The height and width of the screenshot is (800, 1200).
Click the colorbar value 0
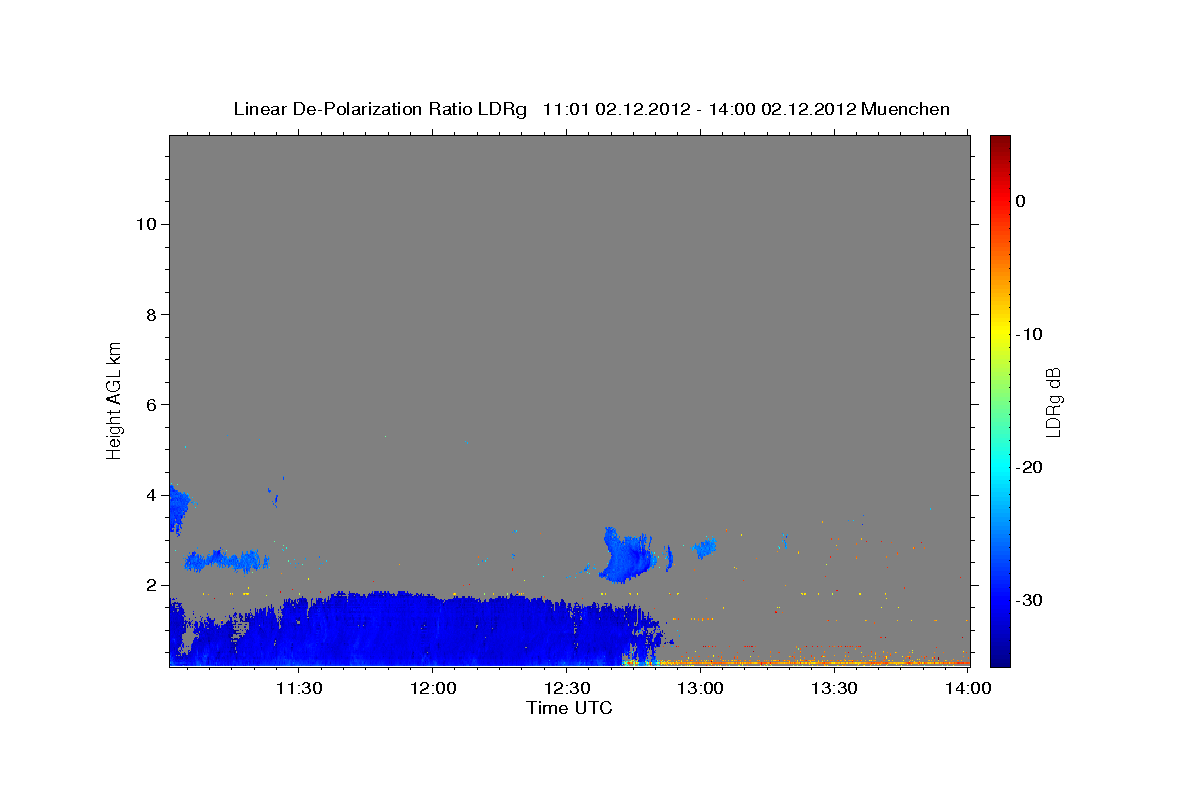(x=1020, y=201)
